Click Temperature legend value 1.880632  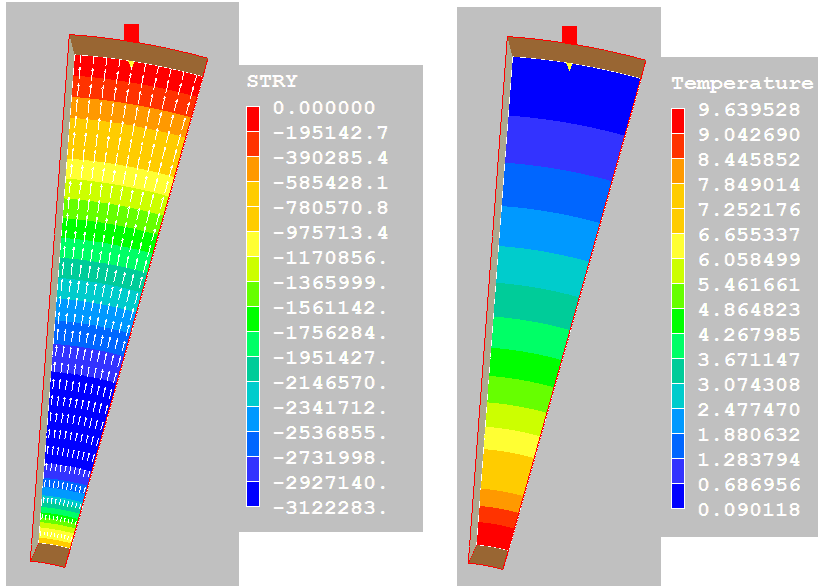point(749,435)
